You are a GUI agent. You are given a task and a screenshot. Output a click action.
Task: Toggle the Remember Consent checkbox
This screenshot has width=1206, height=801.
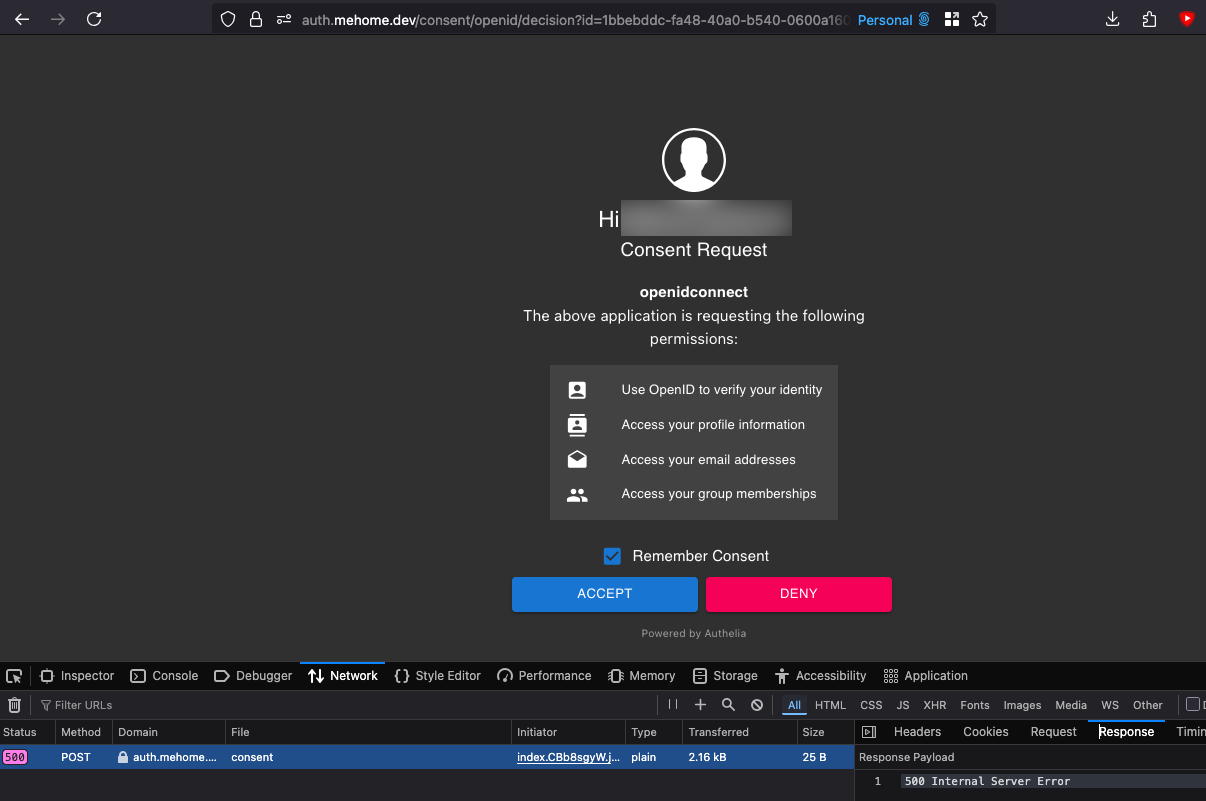612,556
